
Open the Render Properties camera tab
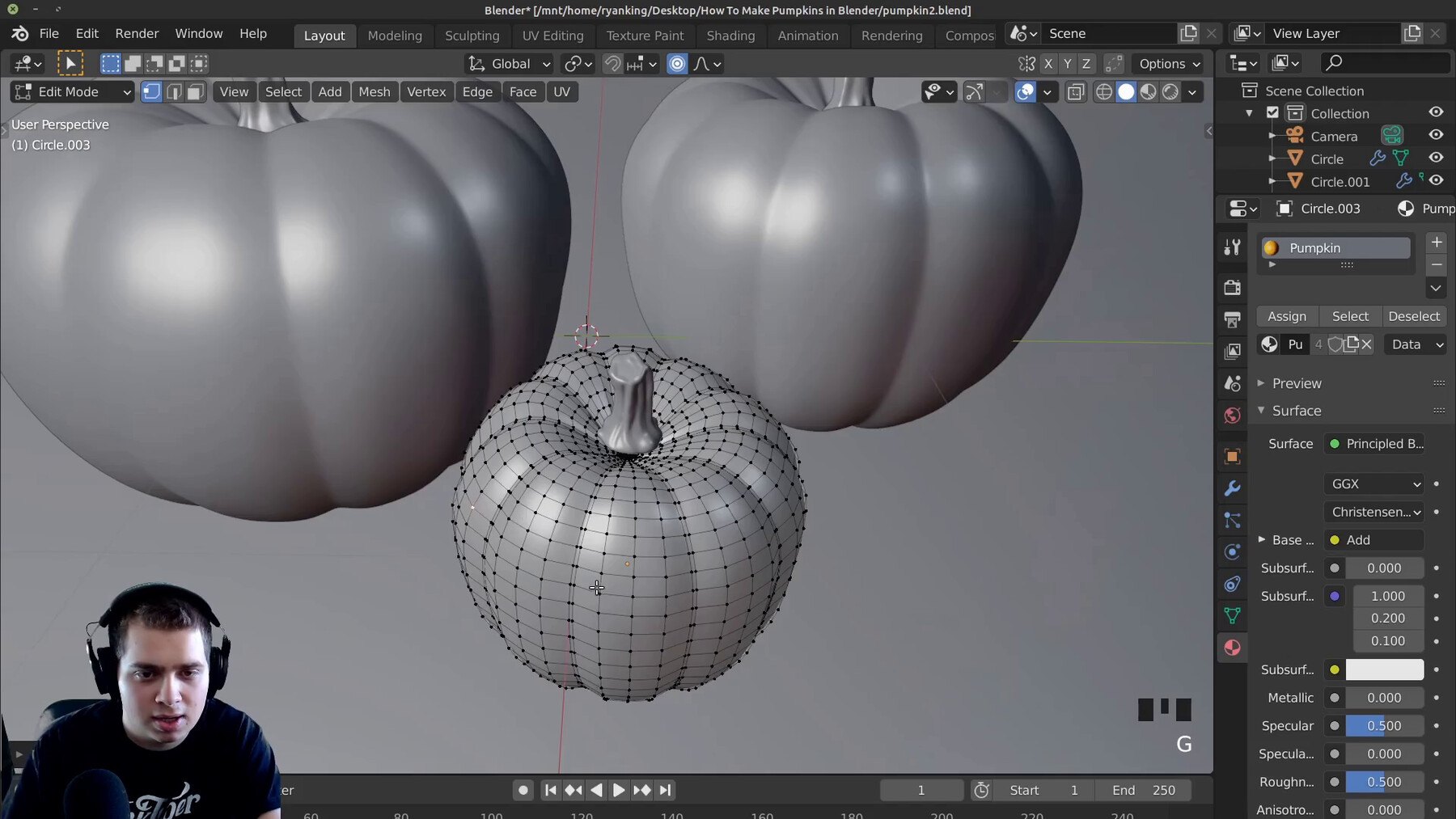[1232, 287]
